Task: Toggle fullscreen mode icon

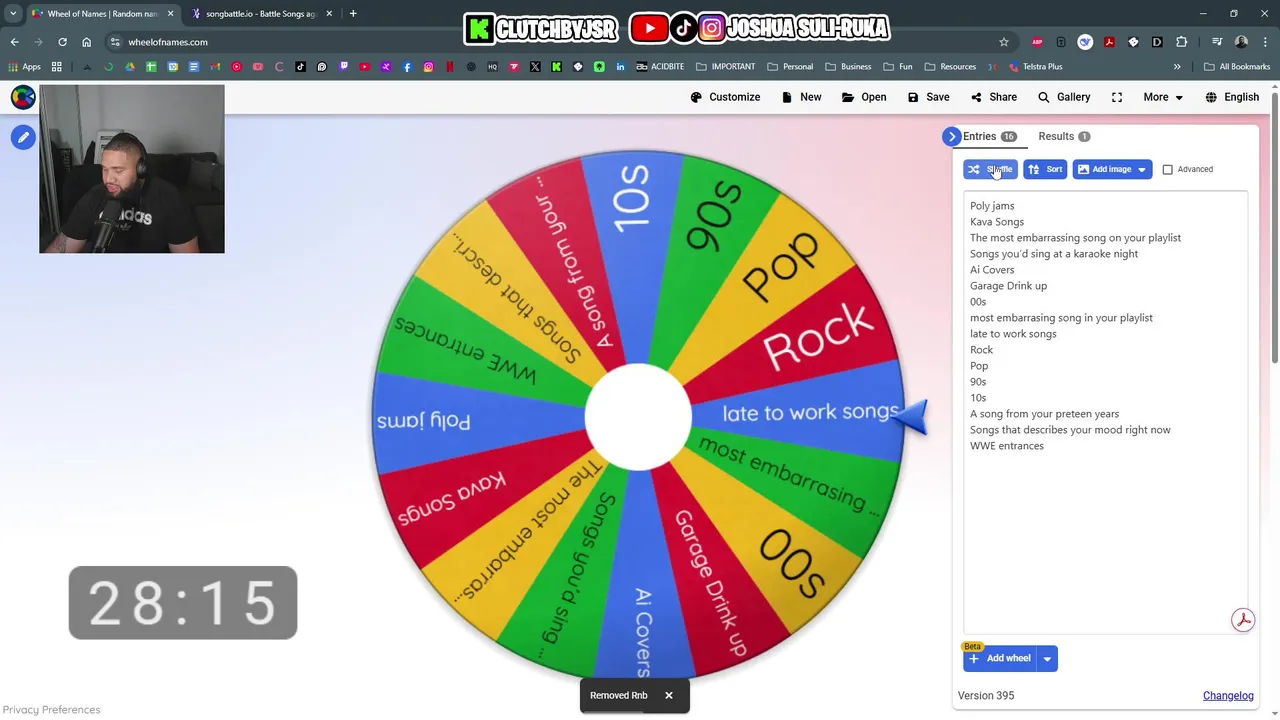Action: tap(1117, 97)
